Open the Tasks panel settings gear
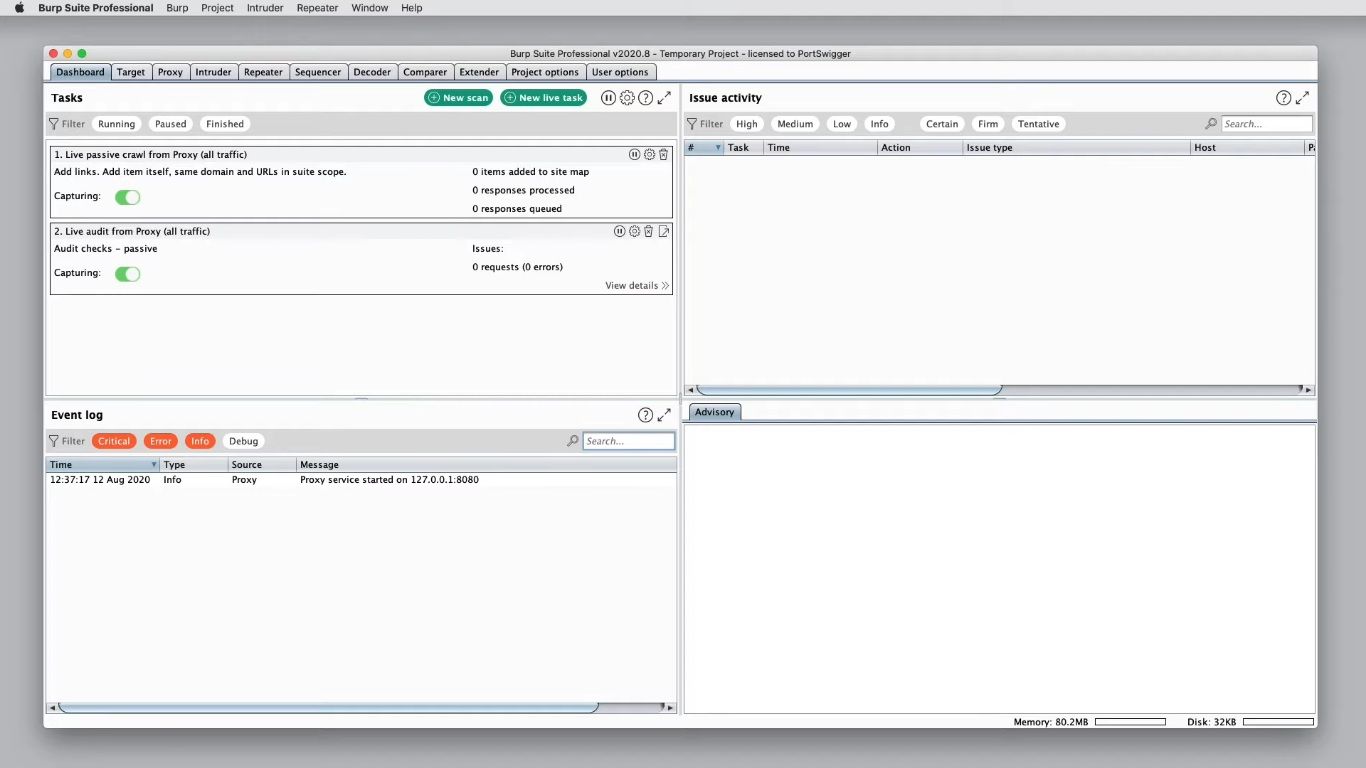This screenshot has height=768, width=1366. click(627, 97)
